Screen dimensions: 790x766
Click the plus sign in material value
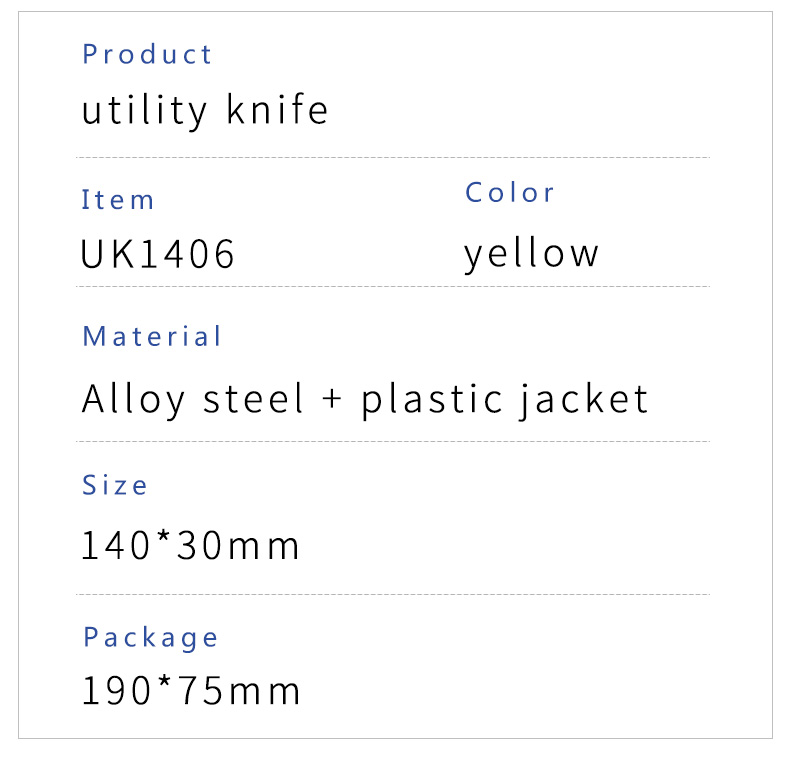[332, 400]
